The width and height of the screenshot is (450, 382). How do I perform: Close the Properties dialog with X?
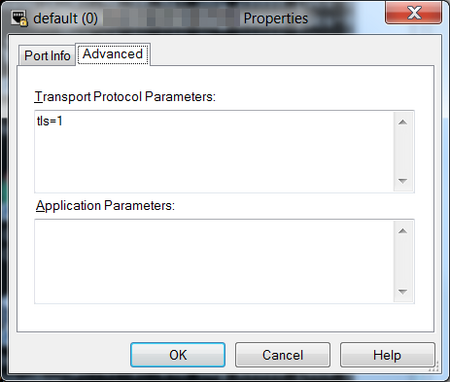414,13
